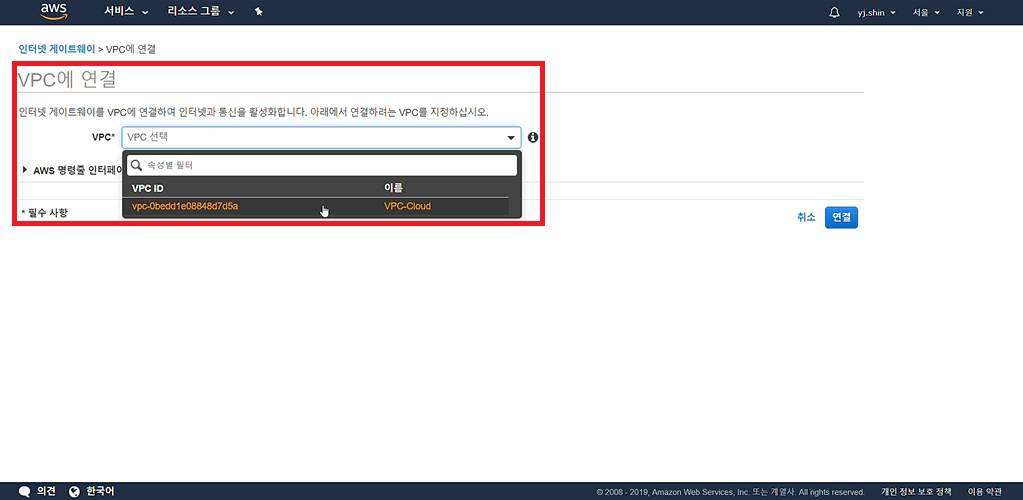Screen dimensions: 1023x500
Task: Click the globe language icon
Action: tap(74, 492)
